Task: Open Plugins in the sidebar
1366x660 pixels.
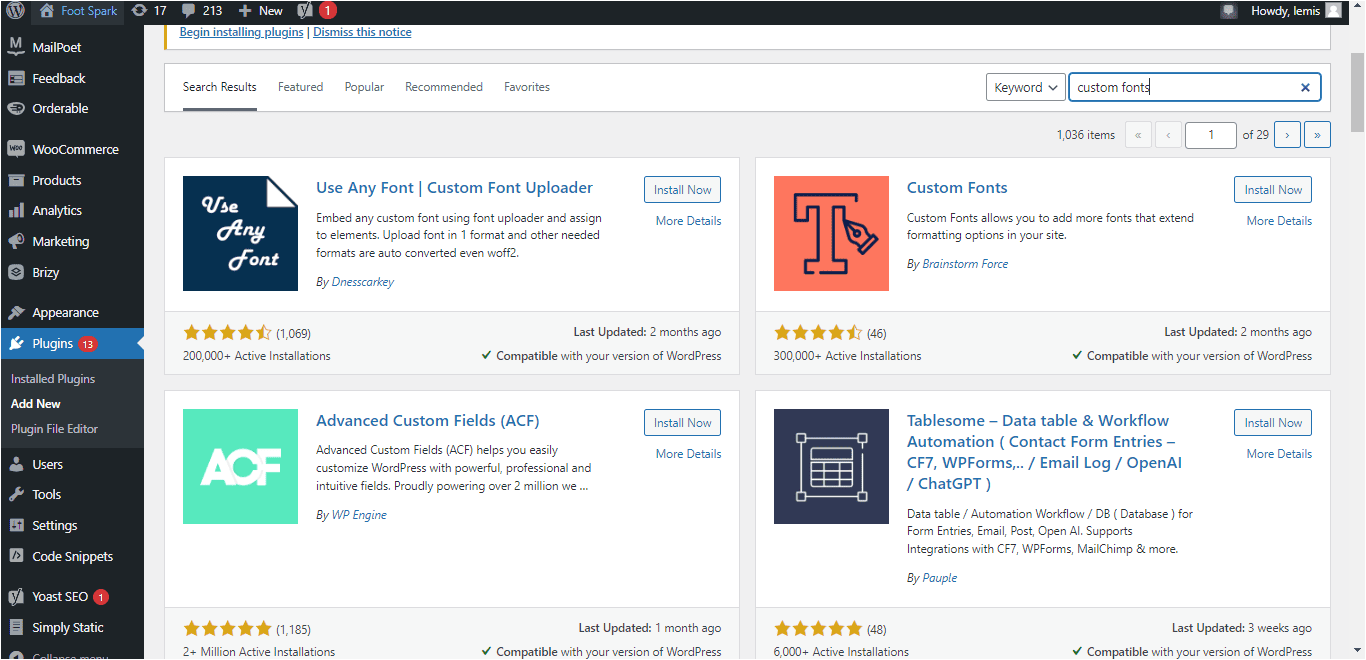Action: [72, 343]
